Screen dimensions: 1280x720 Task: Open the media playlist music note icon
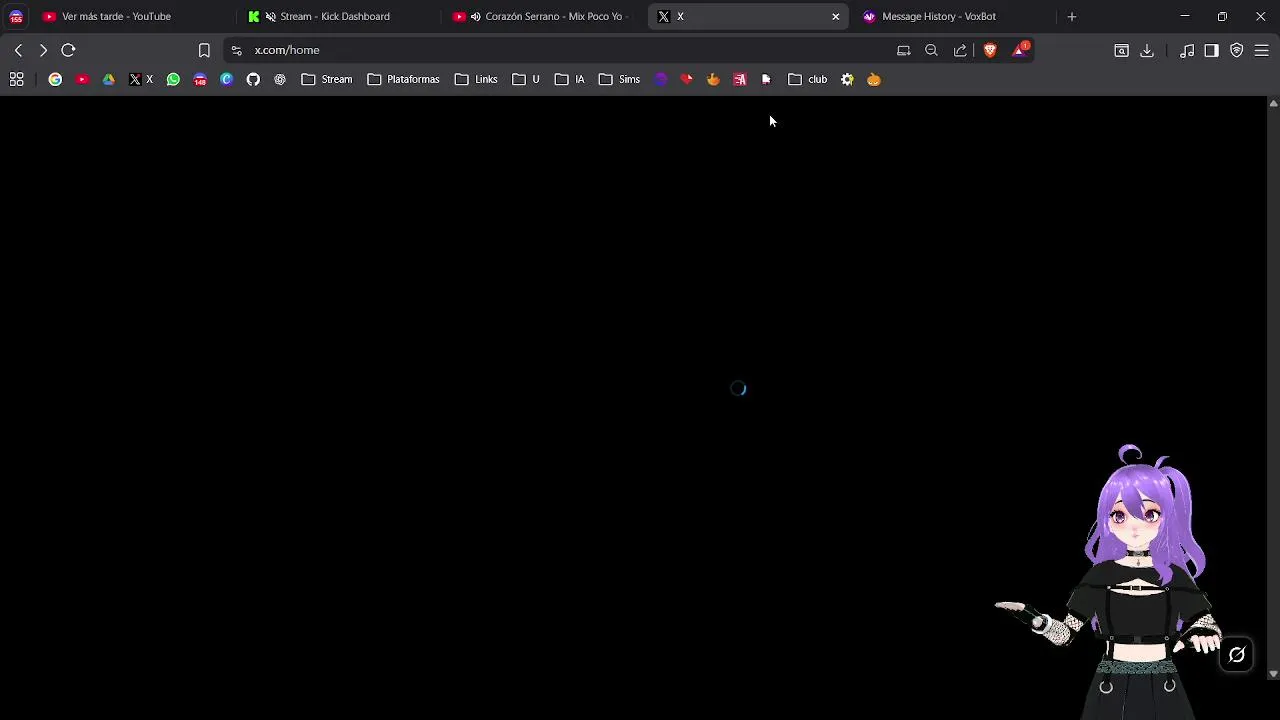point(1187,50)
